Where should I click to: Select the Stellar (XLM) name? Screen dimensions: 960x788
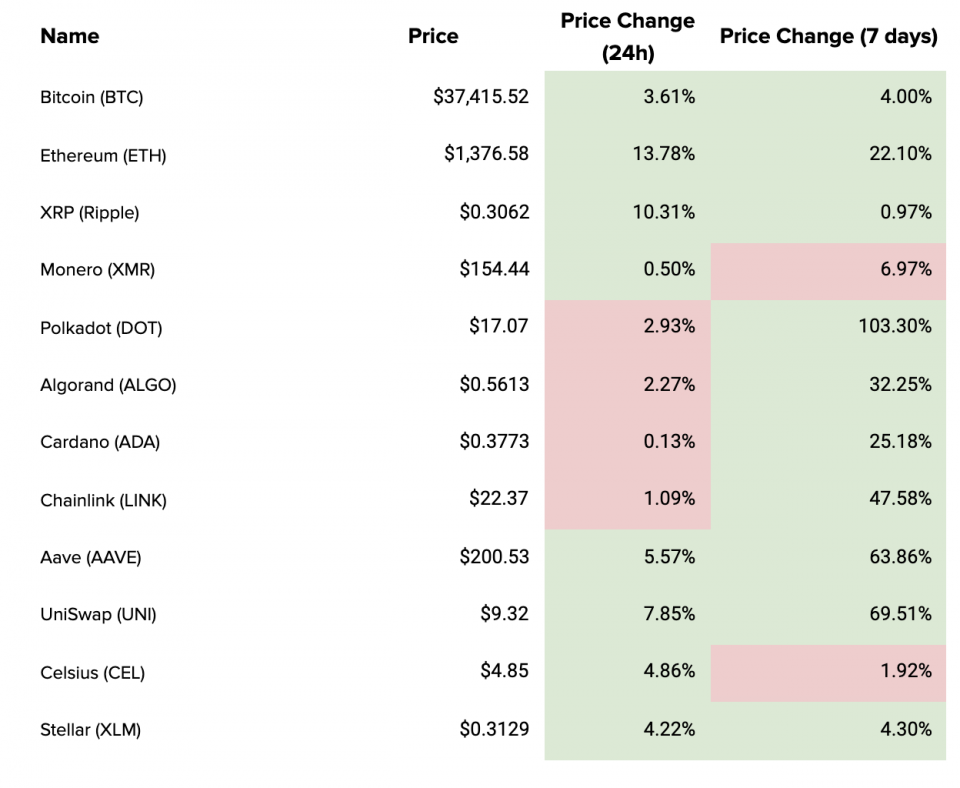[90, 730]
